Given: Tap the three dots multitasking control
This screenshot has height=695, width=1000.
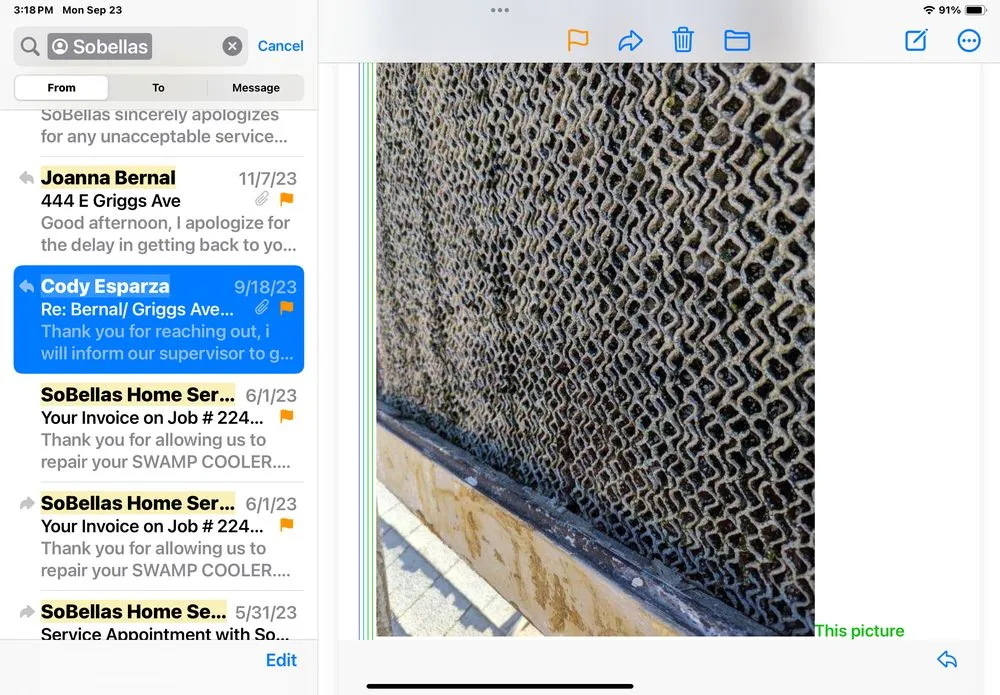Looking at the screenshot, I should (x=500, y=10).
